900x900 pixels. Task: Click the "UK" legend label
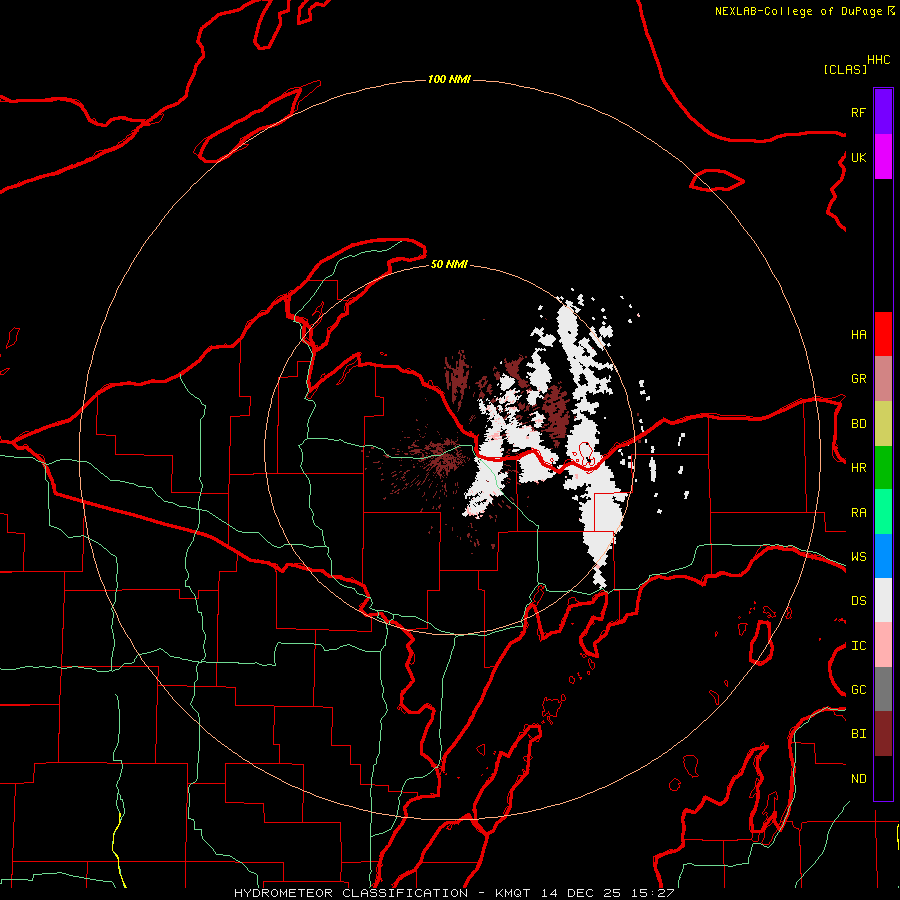pos(858,157)
